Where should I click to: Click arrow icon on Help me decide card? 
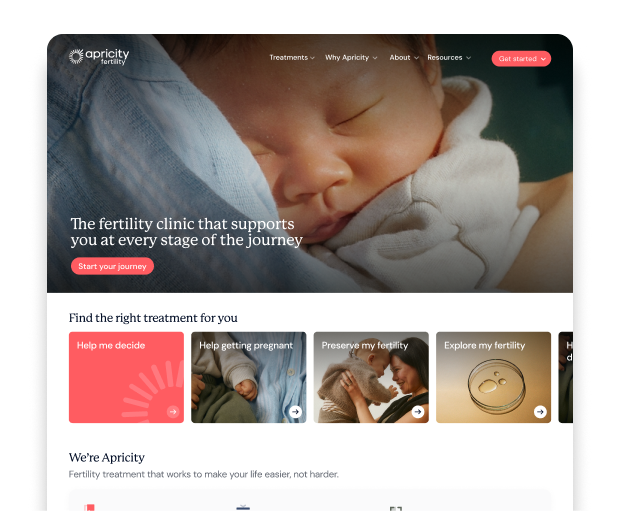pos(173,412)
